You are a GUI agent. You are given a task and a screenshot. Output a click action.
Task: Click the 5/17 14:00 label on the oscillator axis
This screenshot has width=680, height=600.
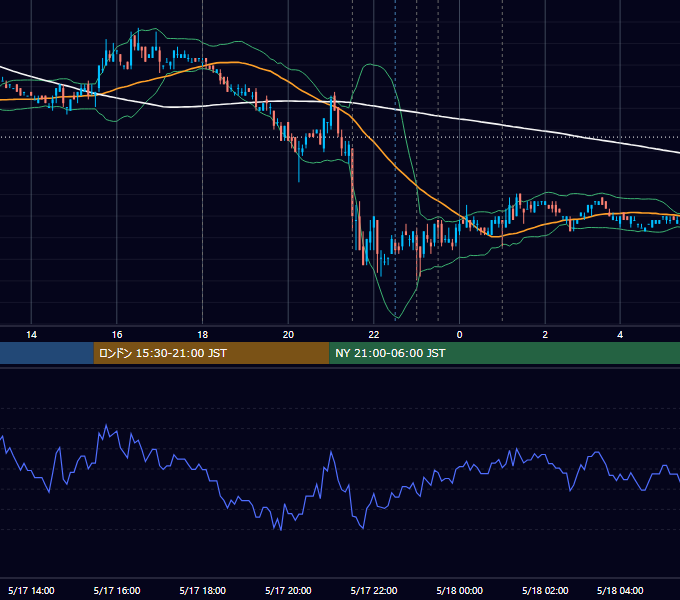tap(31, 590)
